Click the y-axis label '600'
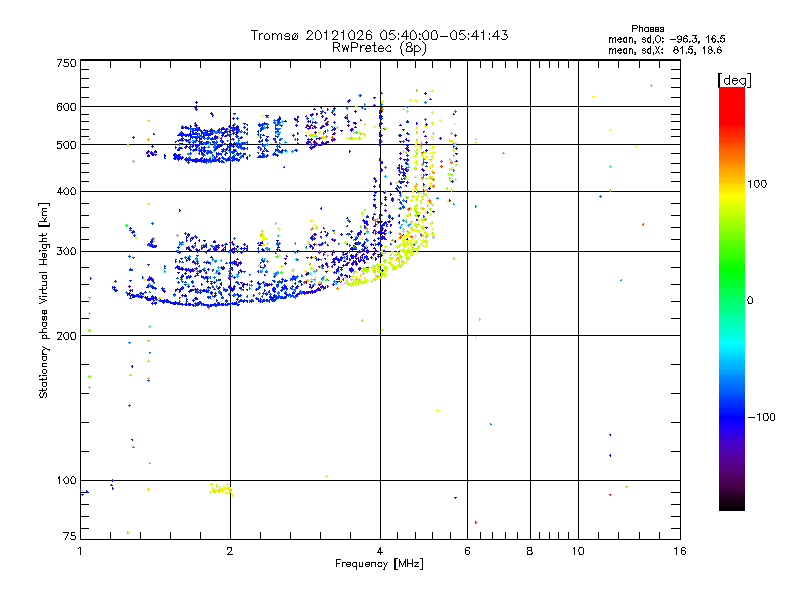The width and height of the screenshot is (800, 600). pos(66,107)
